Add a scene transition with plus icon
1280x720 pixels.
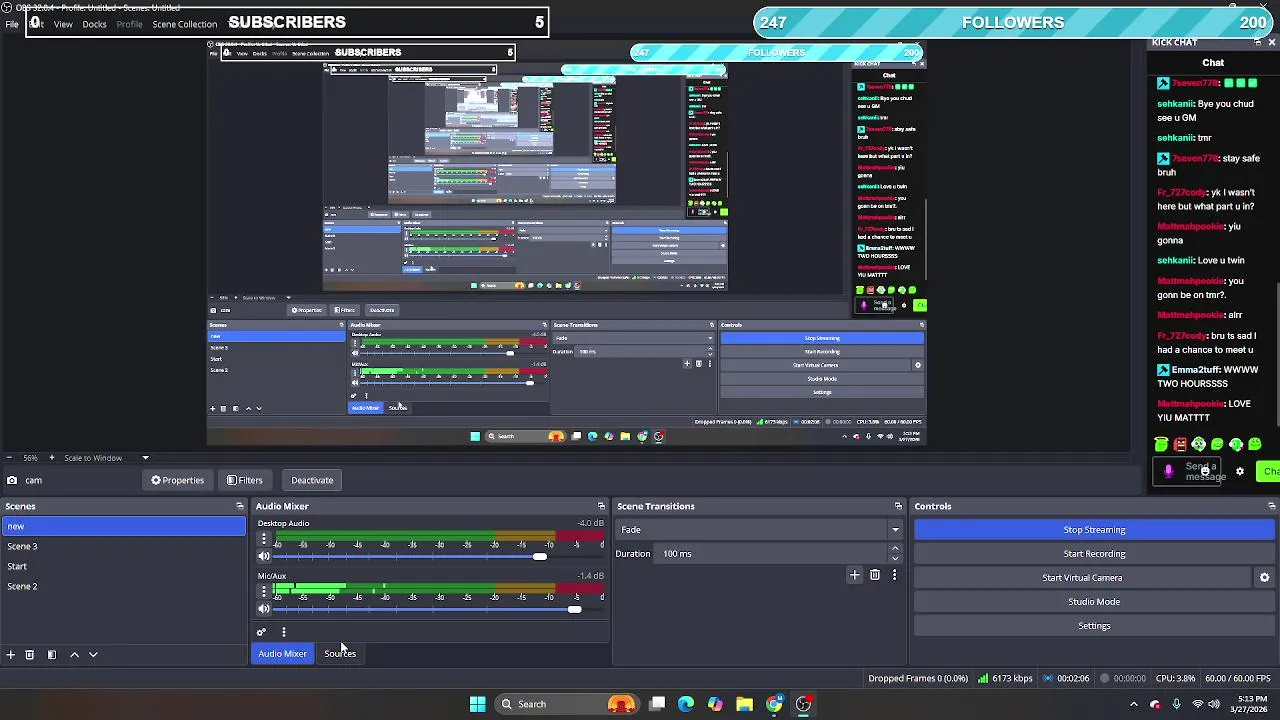click(x=854, y=575)
